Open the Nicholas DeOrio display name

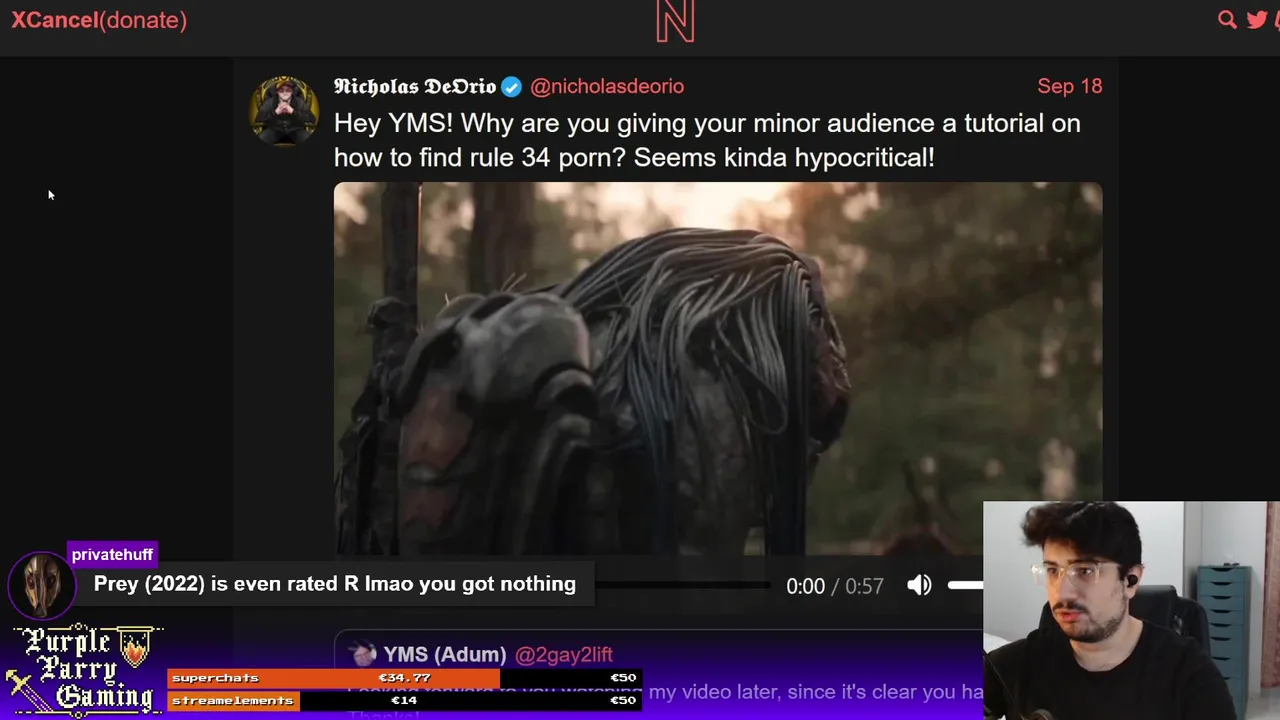pyautogui.click(x=415, y=86)
